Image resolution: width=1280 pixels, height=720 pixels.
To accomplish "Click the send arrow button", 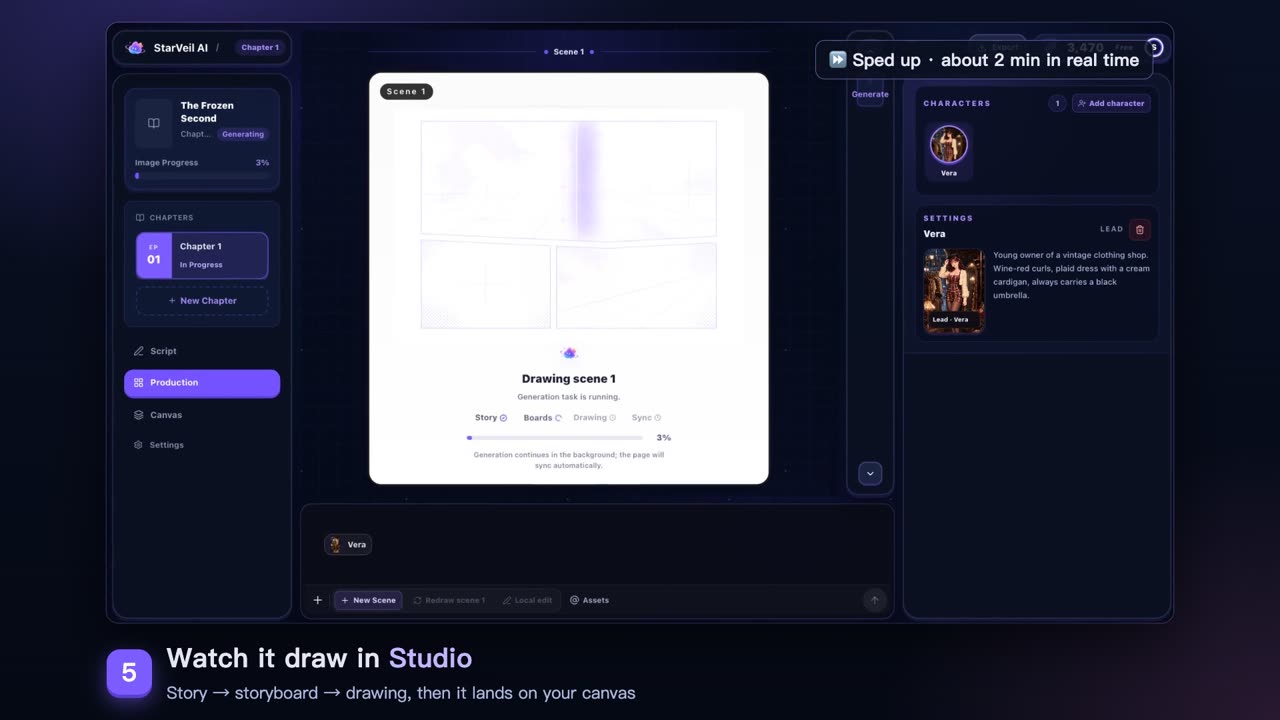I will pos(874,600).
